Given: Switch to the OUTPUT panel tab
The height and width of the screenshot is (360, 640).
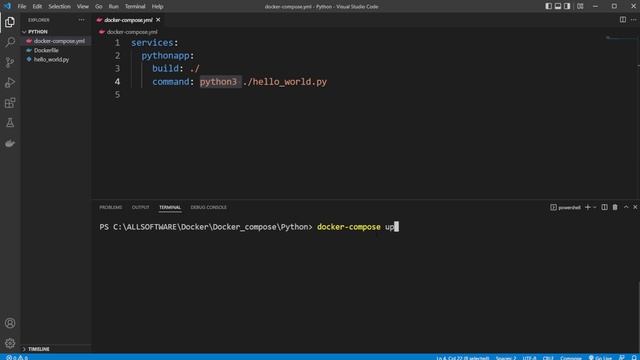Looking at the screenshot, I should pyautogui.click(x=140, y=207).
